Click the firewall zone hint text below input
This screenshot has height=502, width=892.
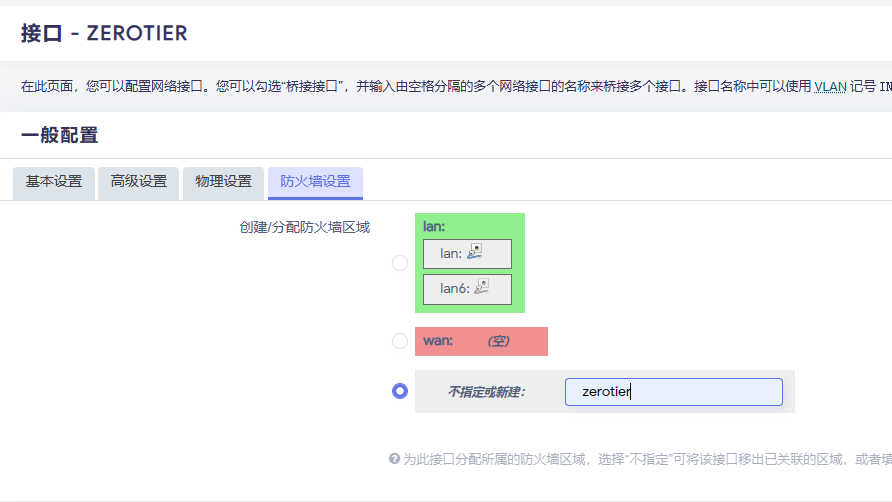(640, 459)
